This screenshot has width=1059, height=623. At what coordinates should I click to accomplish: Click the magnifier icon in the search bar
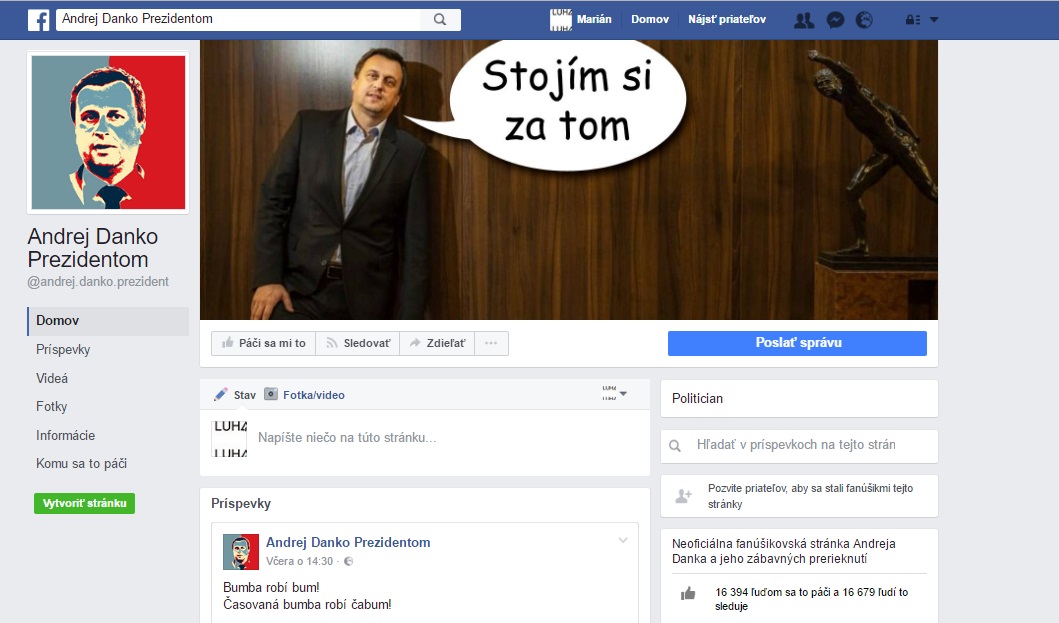[441, 19]
